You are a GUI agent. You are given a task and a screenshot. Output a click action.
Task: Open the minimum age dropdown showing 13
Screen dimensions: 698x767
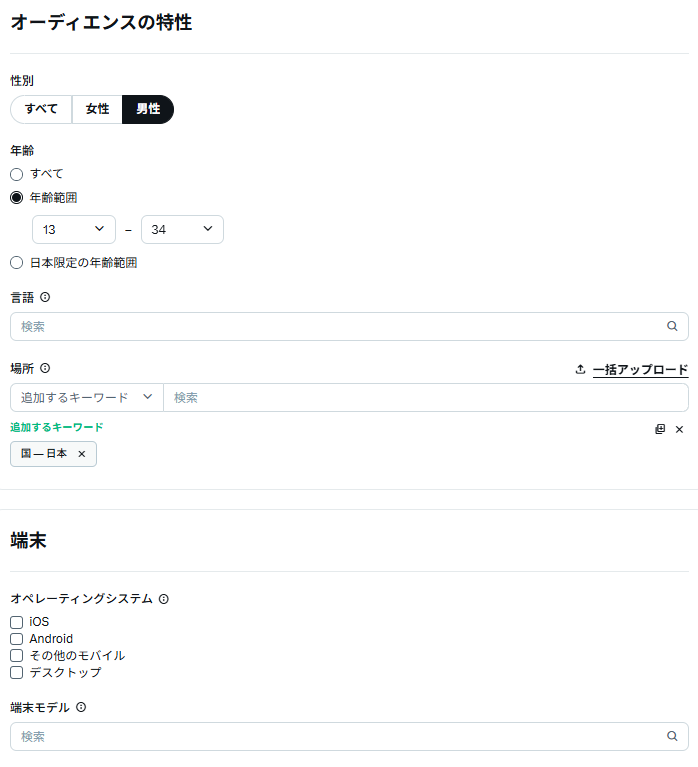[x=74, y=230]
